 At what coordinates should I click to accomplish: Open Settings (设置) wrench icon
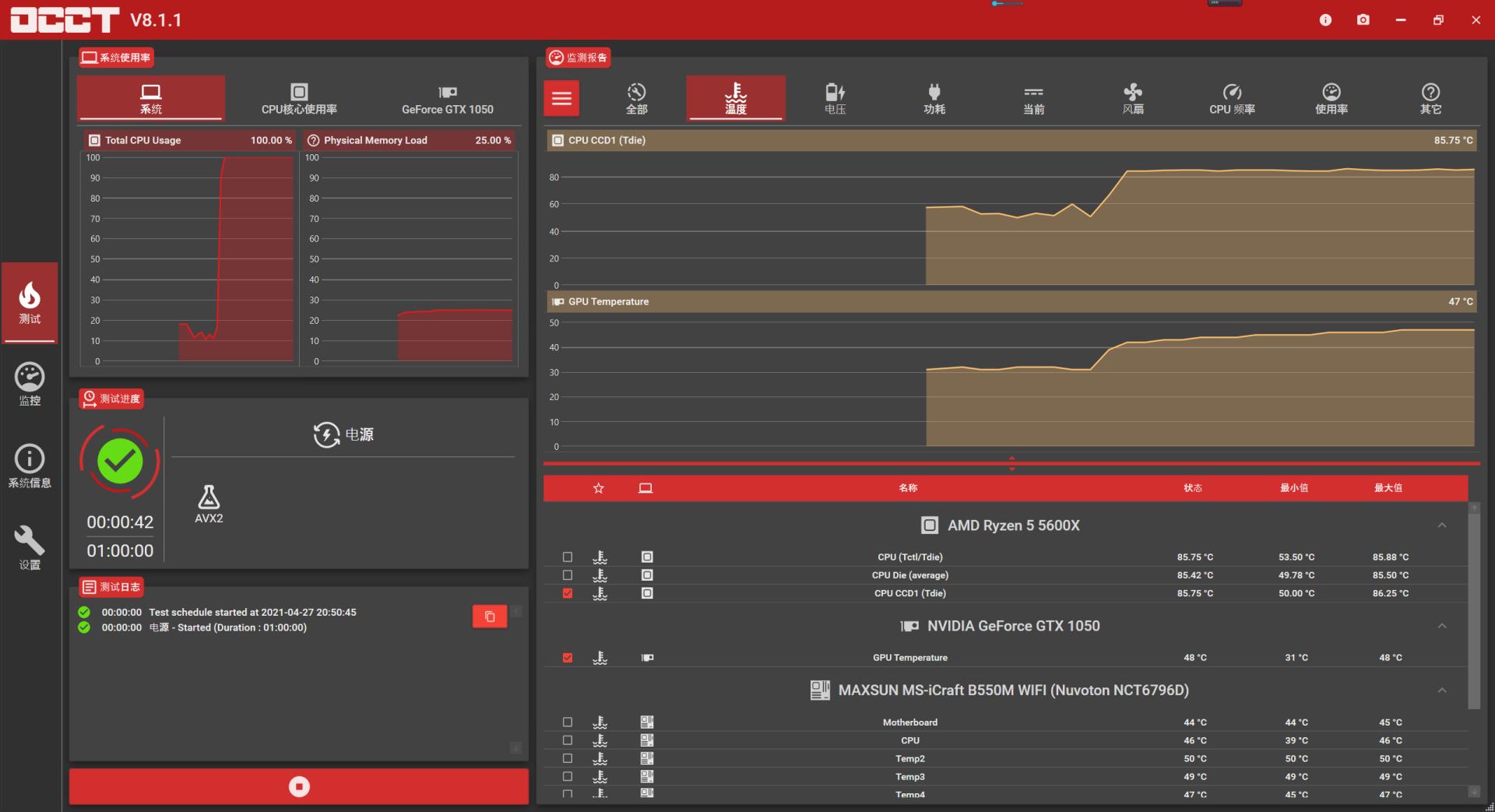[x=30, y=547]
